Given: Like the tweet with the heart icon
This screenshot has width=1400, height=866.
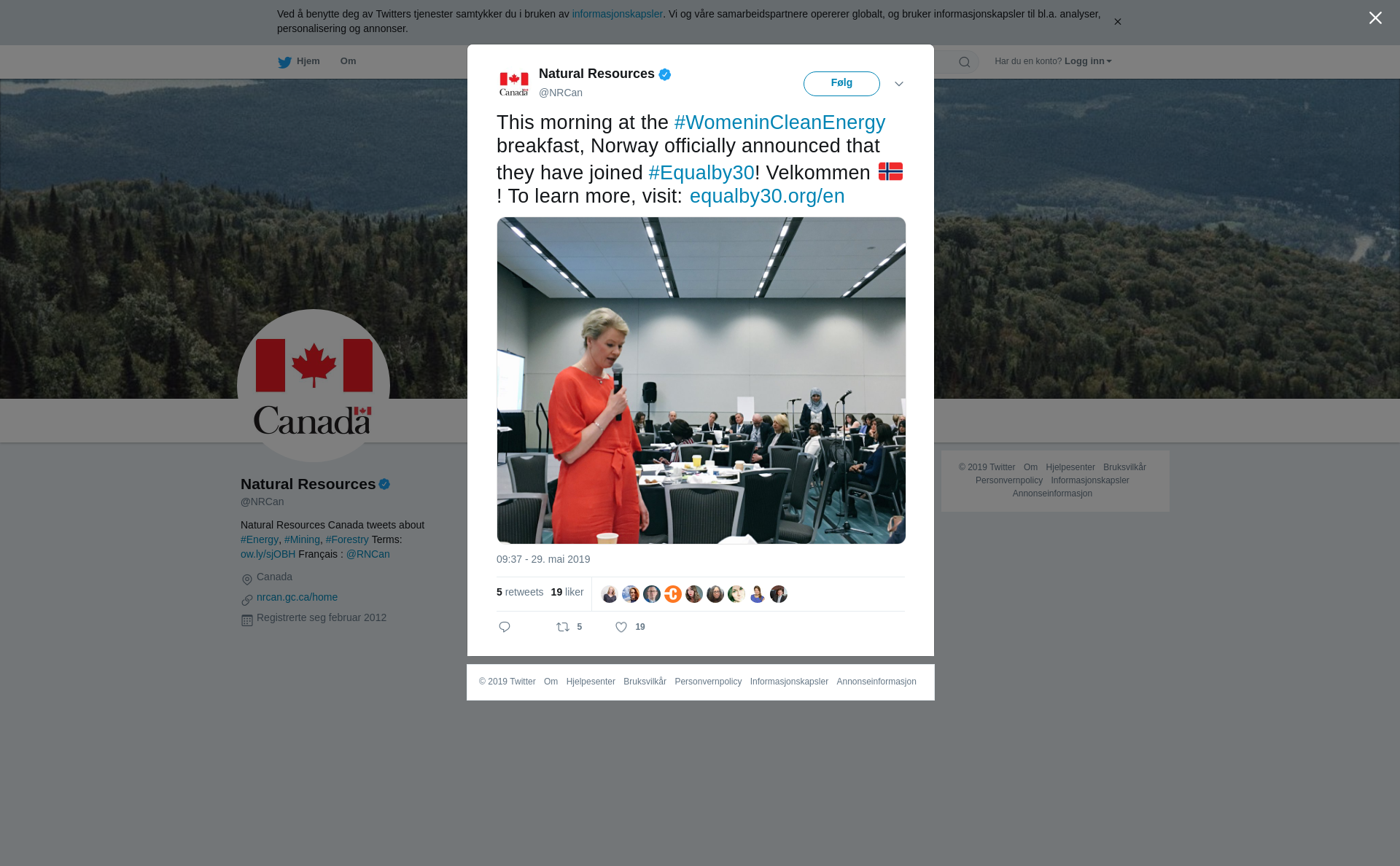Looking at the screenshot, I should pos(621,627).
